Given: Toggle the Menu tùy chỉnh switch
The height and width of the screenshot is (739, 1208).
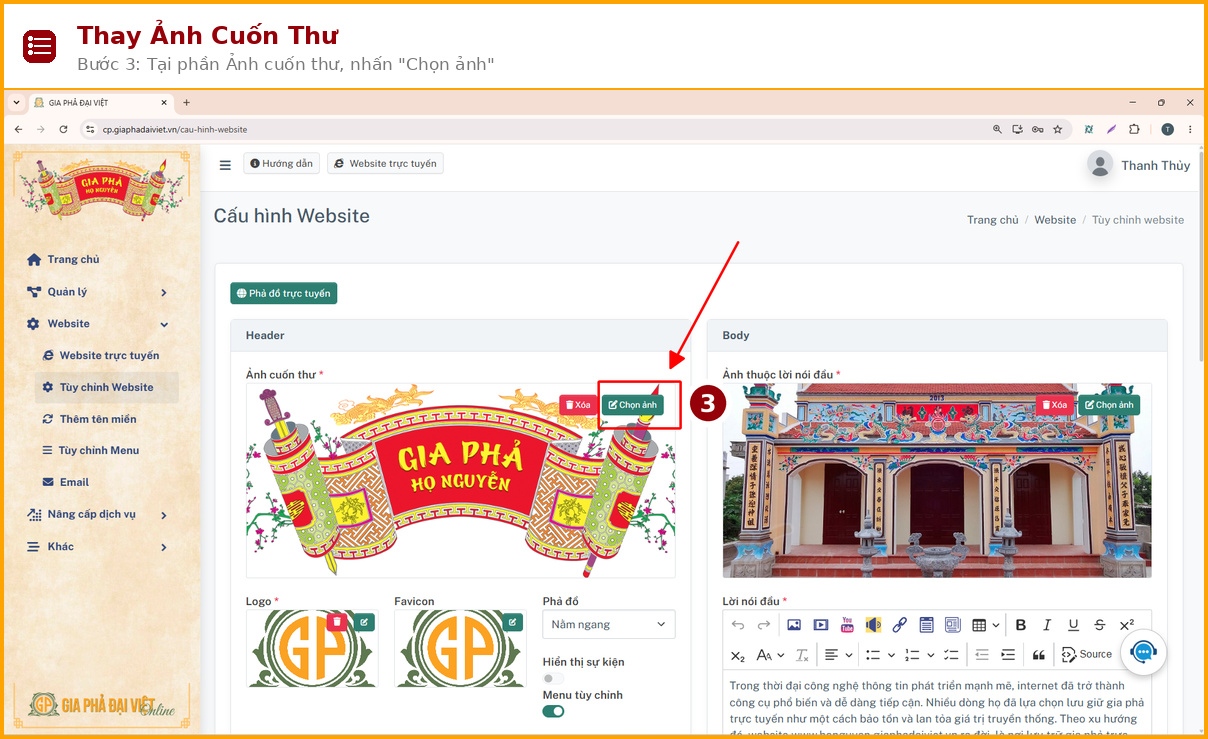Looking at the screenshot, I should tap(553, 711).
